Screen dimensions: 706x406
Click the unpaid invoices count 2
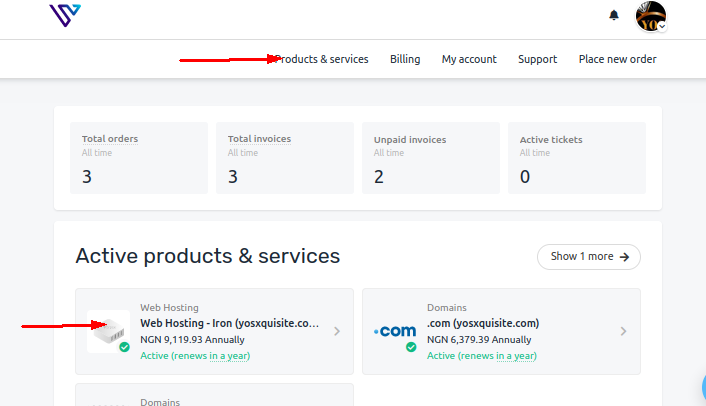pyautogui.click(x=379, y=177)
